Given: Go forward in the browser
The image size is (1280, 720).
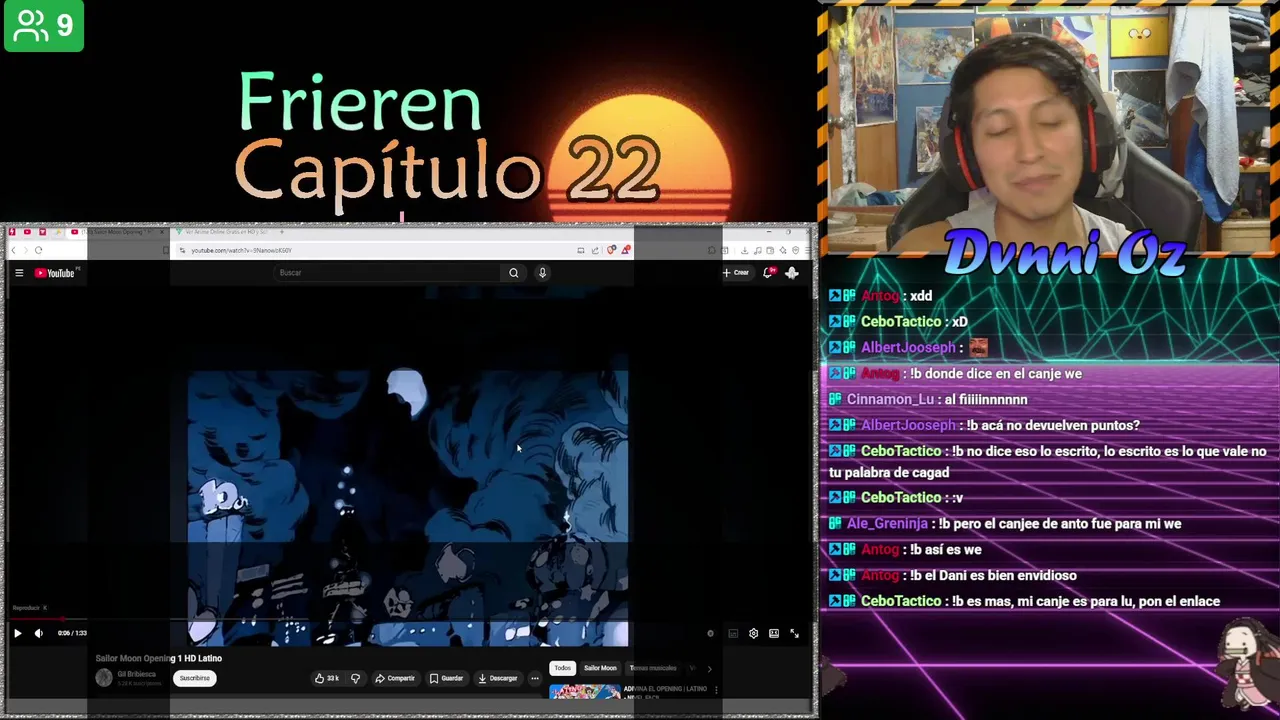Looking at the screenshot, I should click(26, 250).
